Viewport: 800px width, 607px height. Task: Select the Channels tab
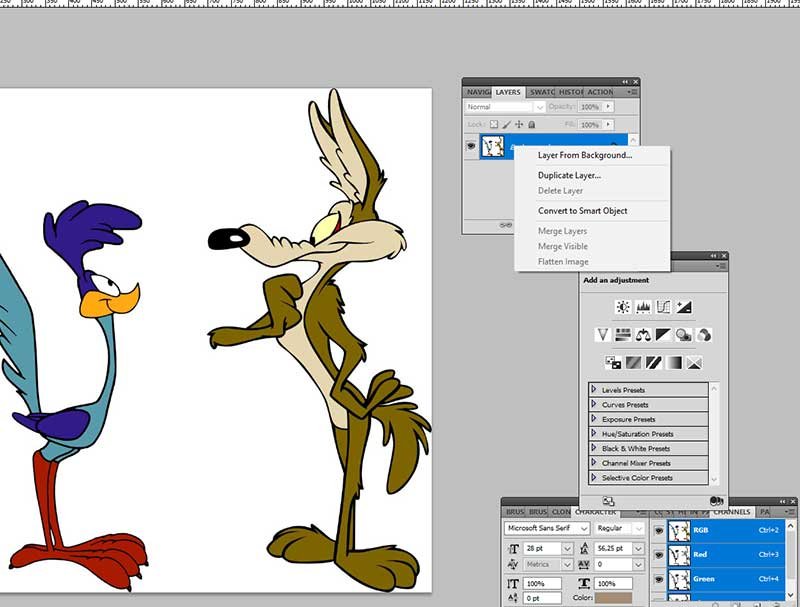[x=732, y=512]
